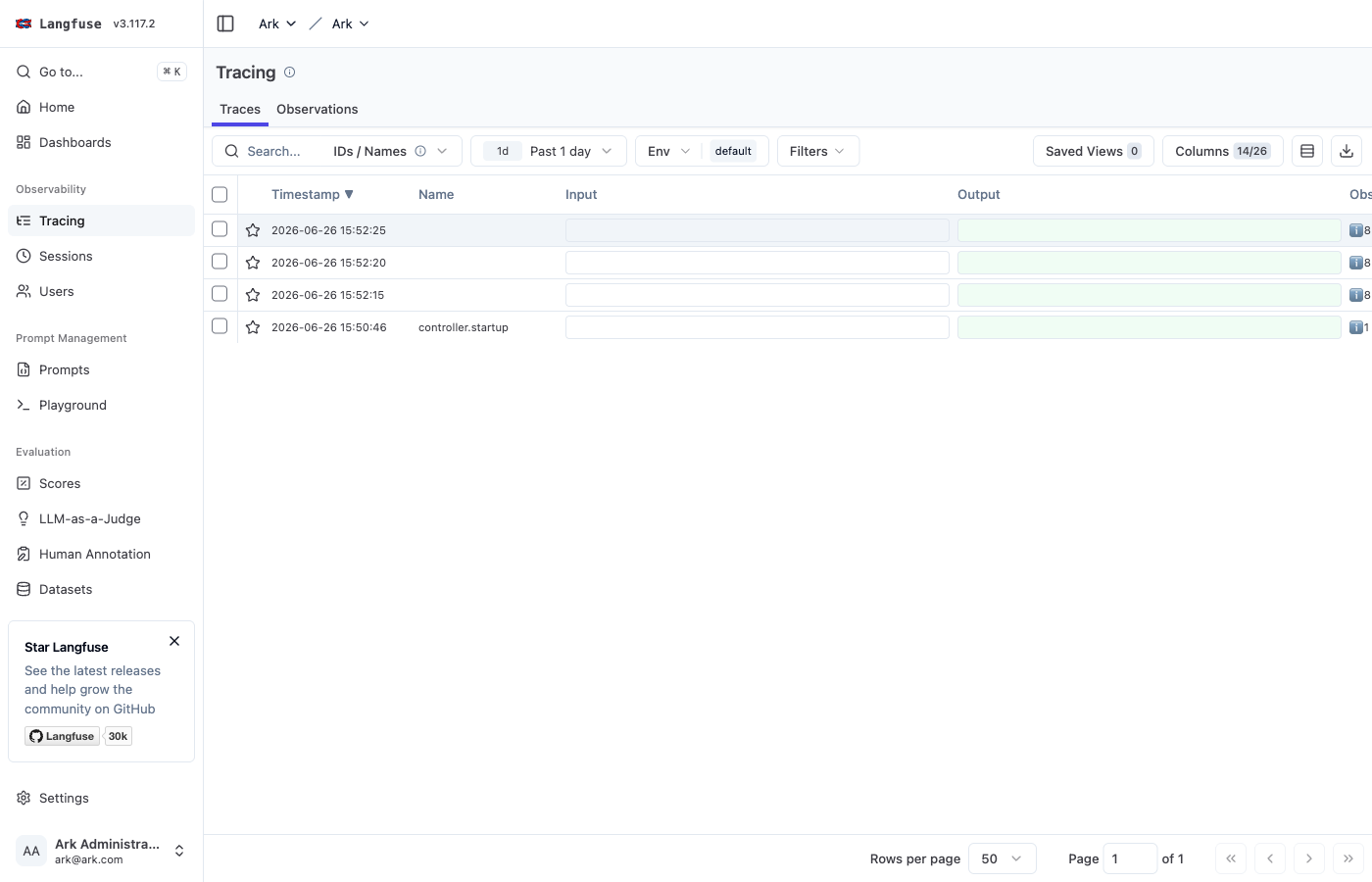
Task: Open the Ark organization dropdown
Action: click(x=277, y=24)
